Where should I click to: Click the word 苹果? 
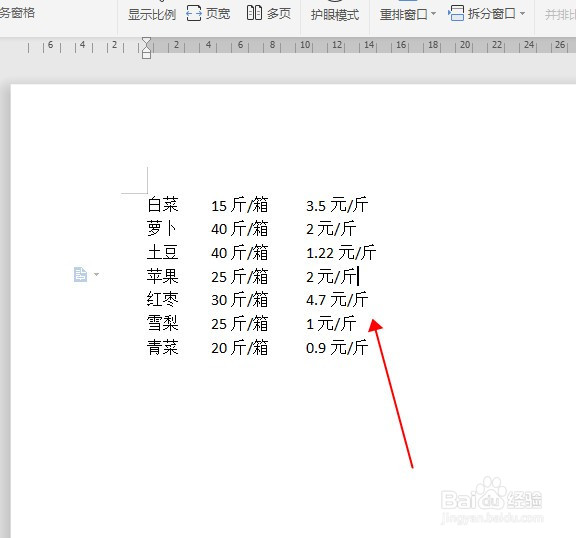tap(163, 276)
